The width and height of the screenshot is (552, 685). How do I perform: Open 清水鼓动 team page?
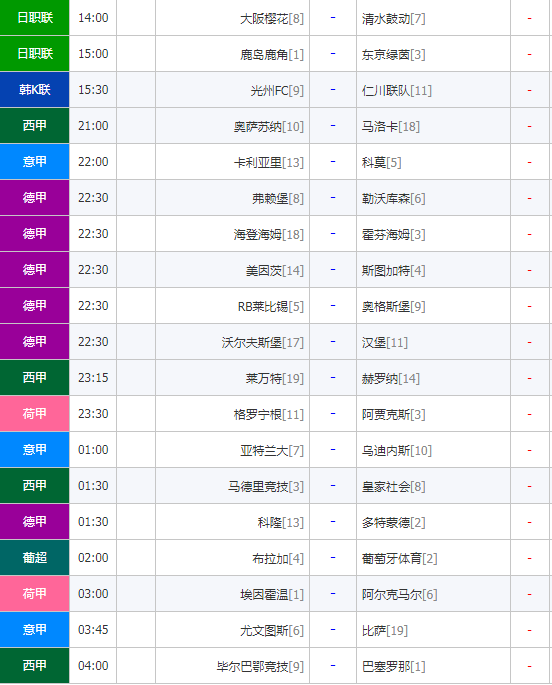(x=386, y=19)
